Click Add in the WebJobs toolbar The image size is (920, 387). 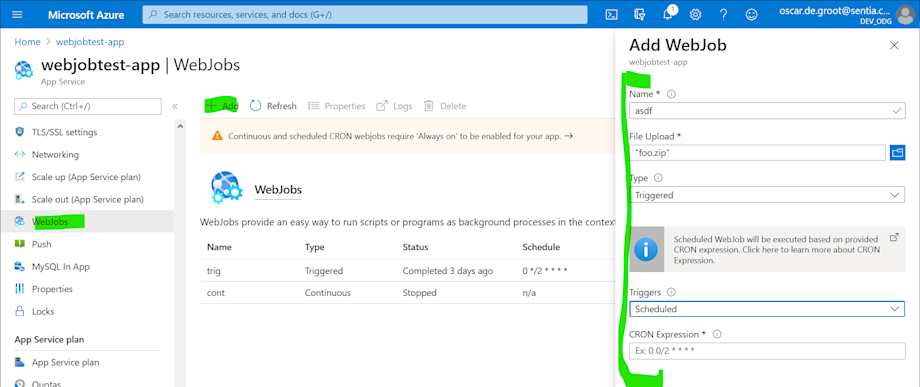coord(222,106)
